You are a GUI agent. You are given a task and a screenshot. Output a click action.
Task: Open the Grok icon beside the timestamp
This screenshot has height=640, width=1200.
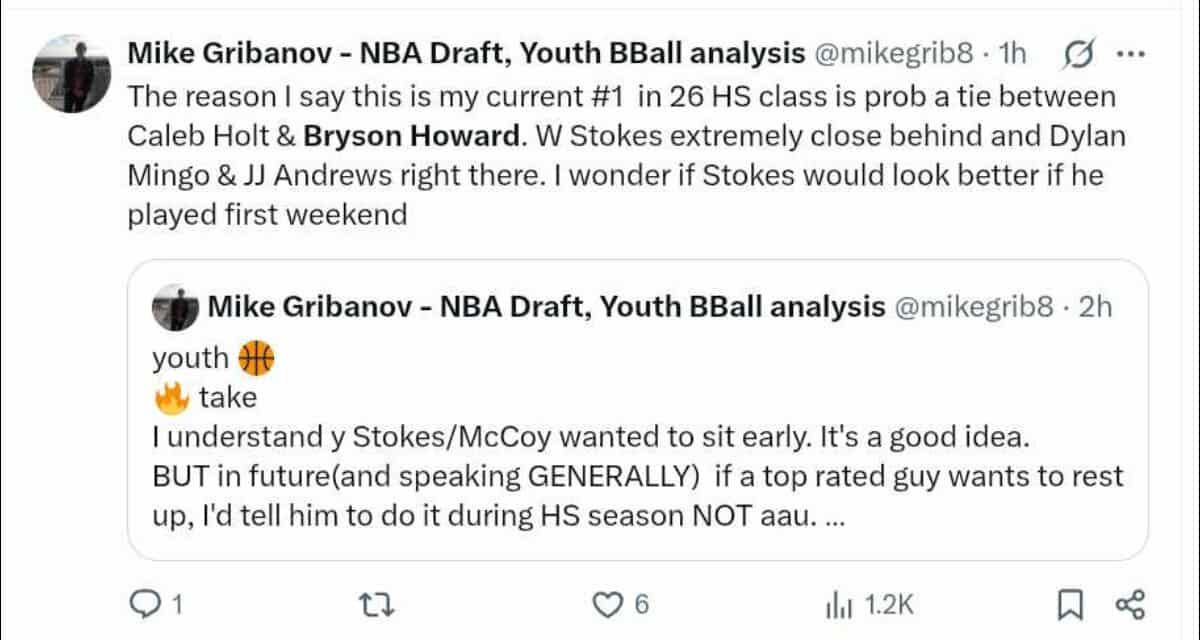pyautogui.click(x=1079, y=54)
